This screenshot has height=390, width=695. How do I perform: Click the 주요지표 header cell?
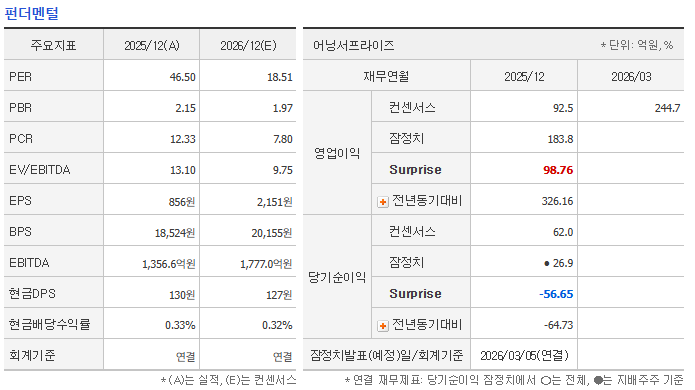(53, 45)
